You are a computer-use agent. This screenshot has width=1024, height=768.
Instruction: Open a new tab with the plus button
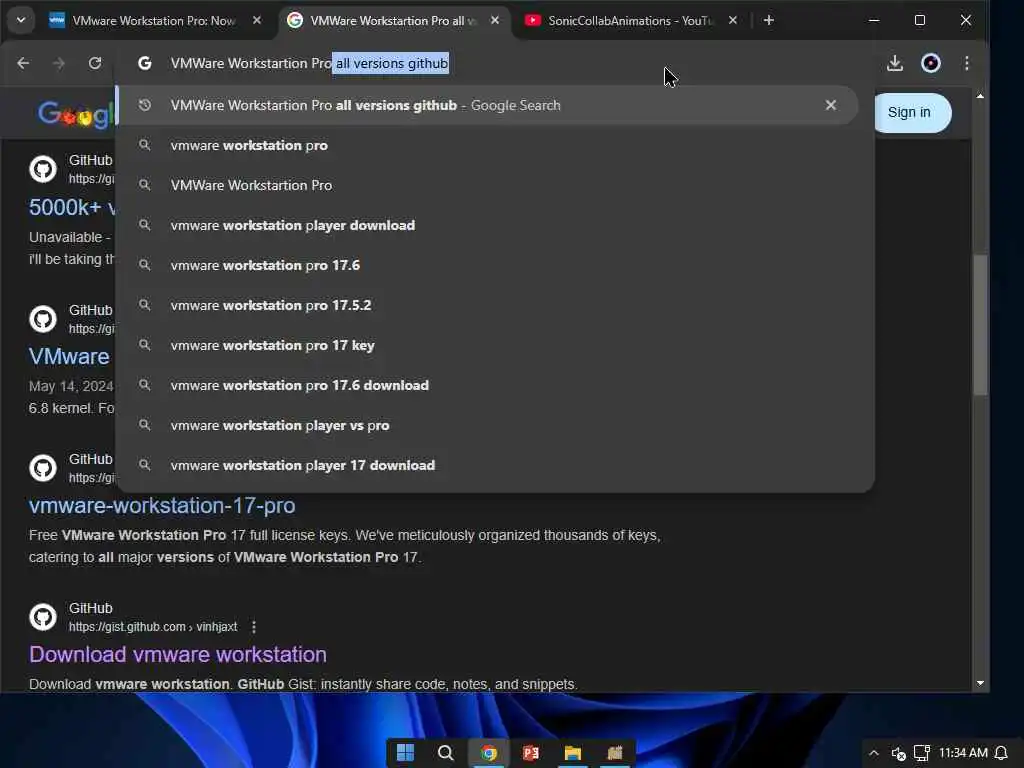tap(769, 21)
